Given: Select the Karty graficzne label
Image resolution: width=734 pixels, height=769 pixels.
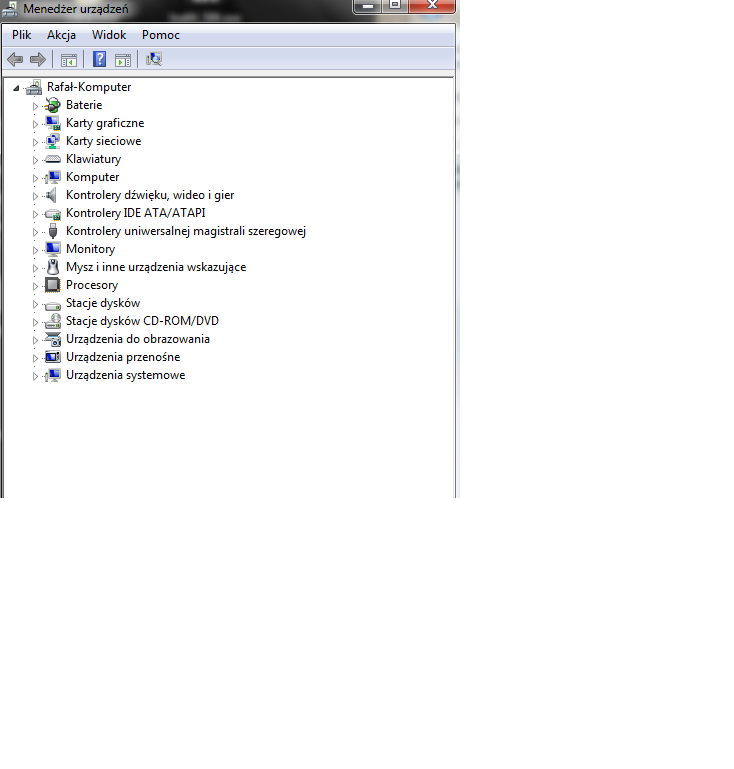Looking at the screenshot, I should [x=105, y=123].
